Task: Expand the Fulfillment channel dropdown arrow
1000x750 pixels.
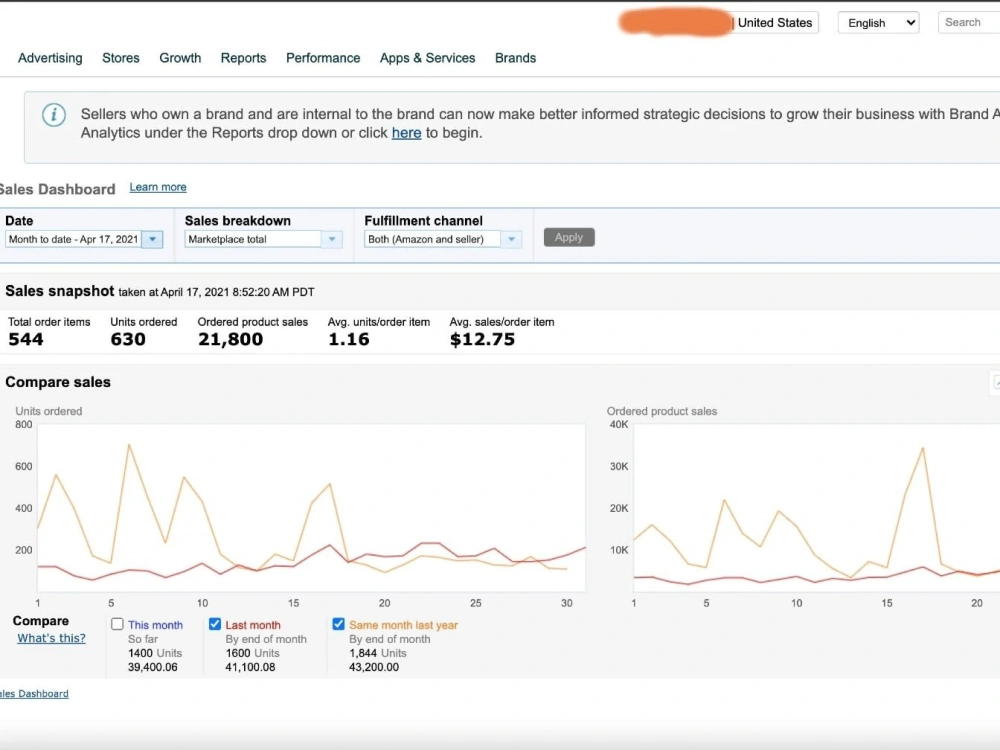Action: click(511, 239)
